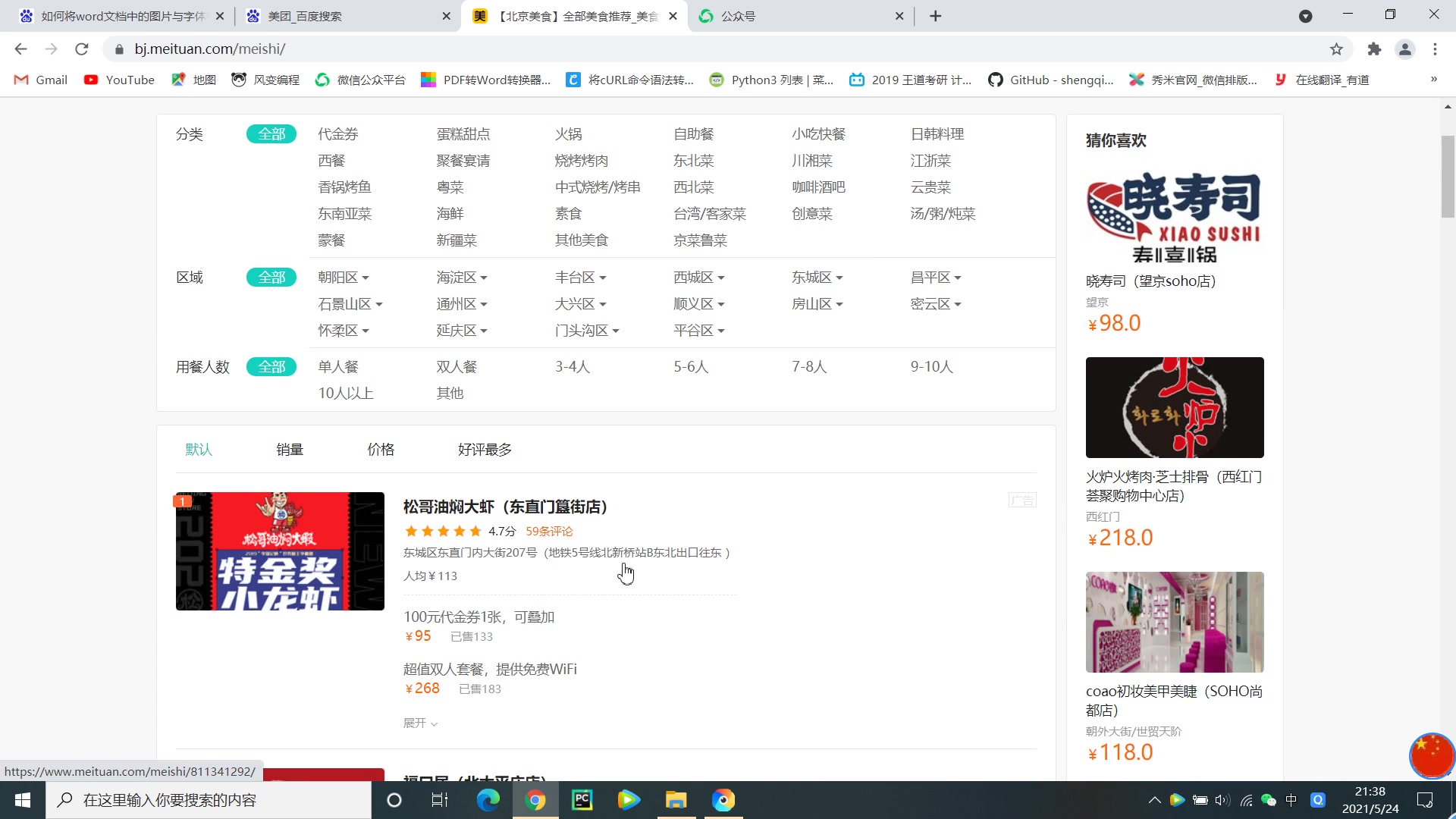The image size is (1456, 819).
Task: Open 日韩料理 category
Action: pyautogui.click(x=937, y=134)
